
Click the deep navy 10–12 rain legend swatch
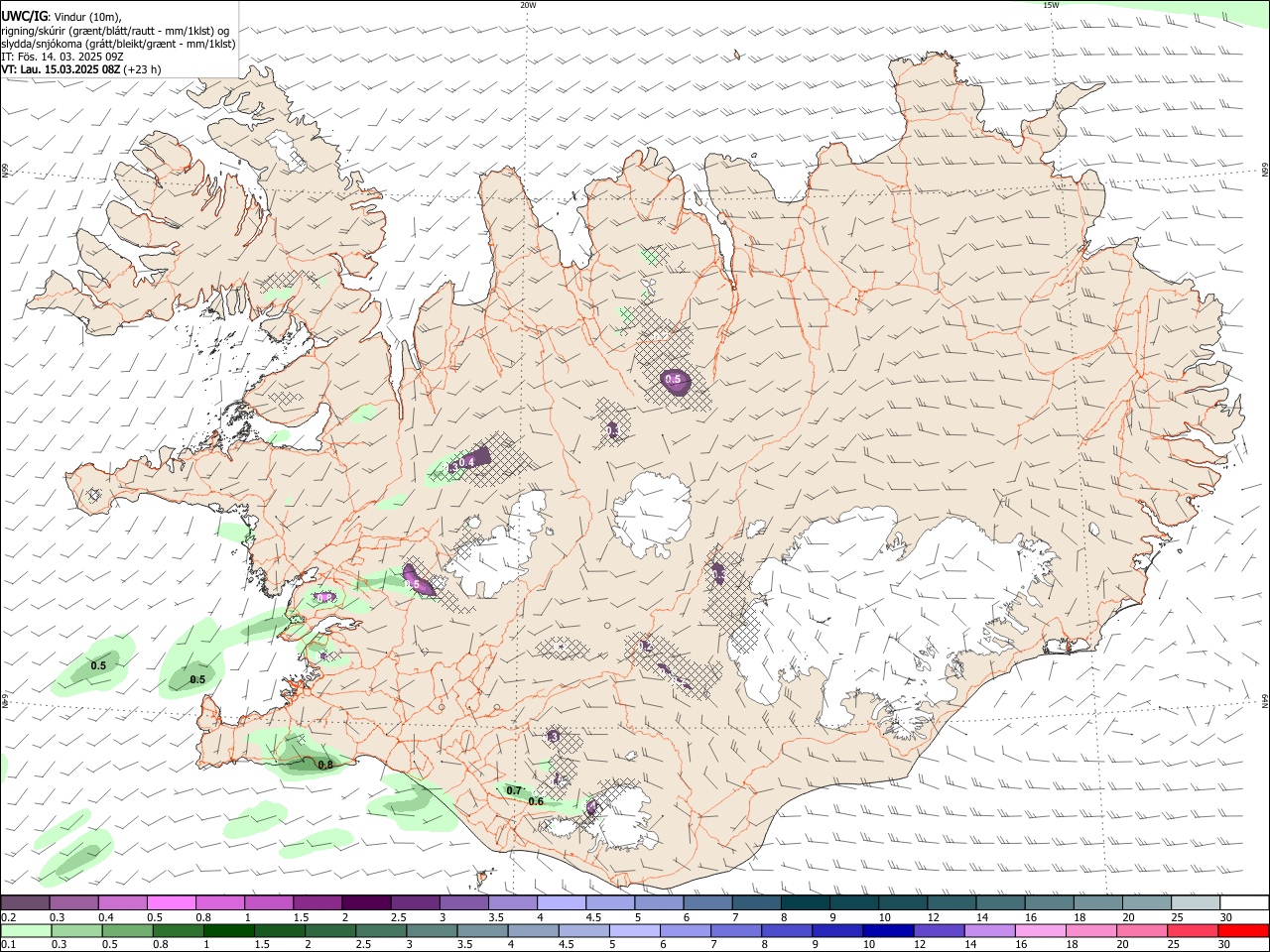tap(887, 931)
